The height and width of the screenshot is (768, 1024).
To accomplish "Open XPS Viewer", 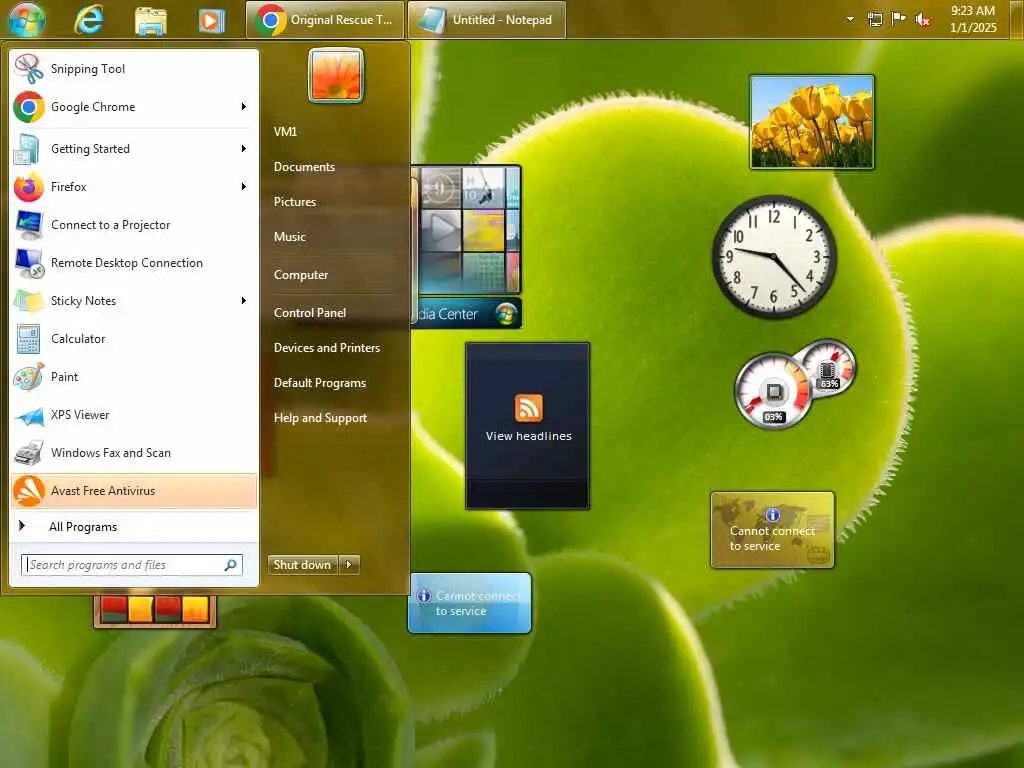I will pos(134,415).
